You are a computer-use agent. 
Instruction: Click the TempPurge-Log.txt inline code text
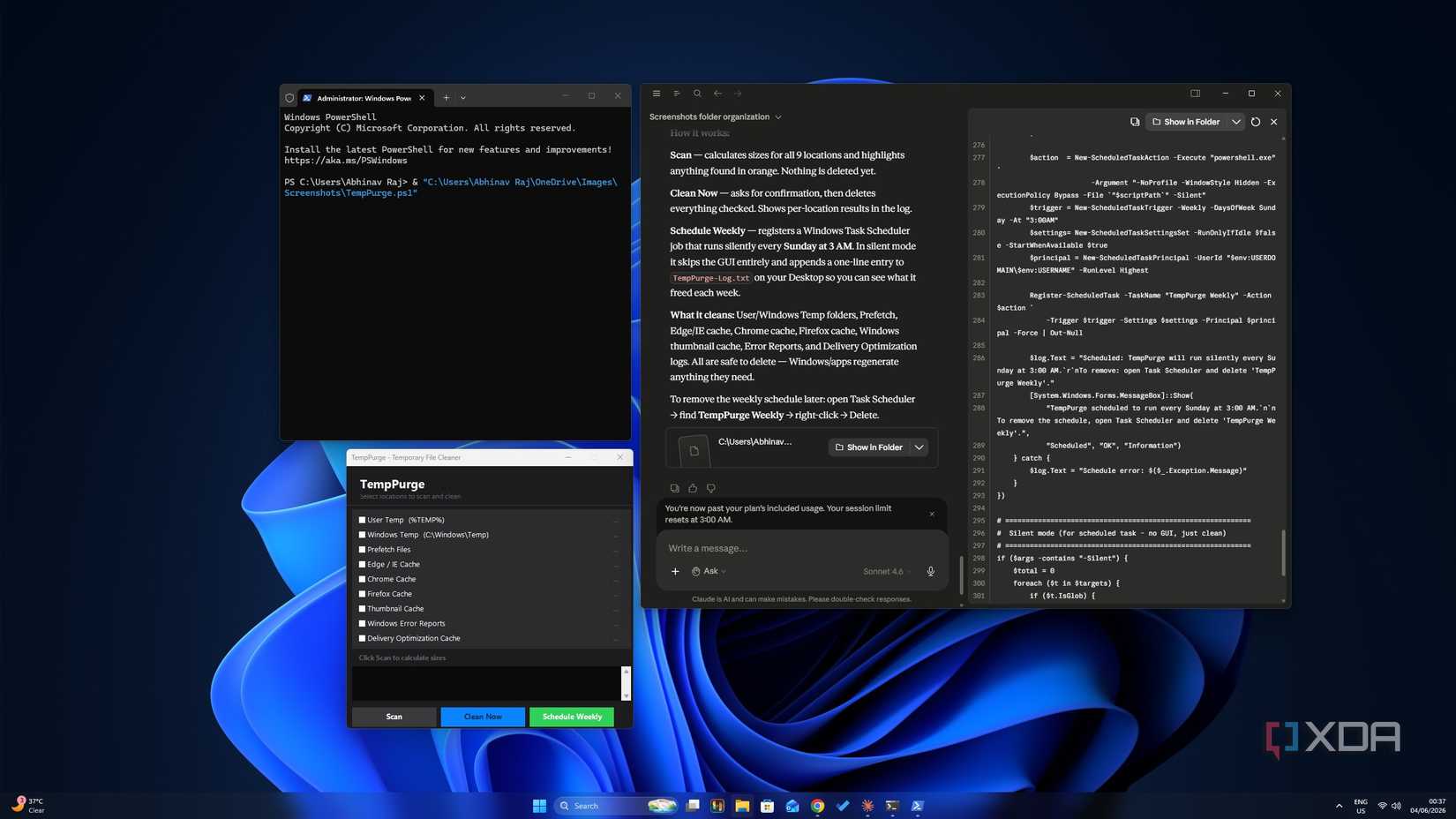(710, 278)
